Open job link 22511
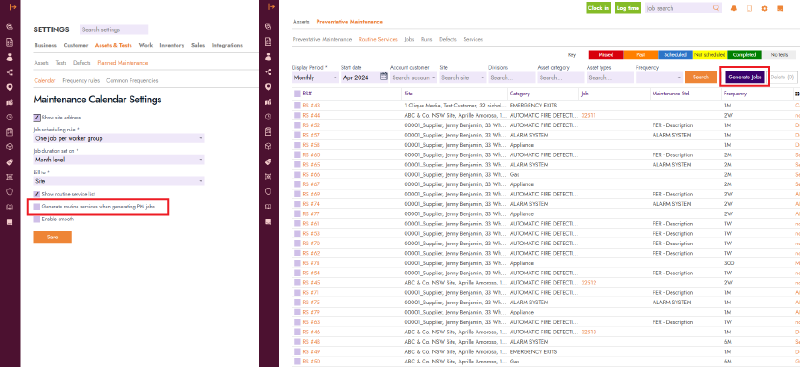 coord(588,115)
